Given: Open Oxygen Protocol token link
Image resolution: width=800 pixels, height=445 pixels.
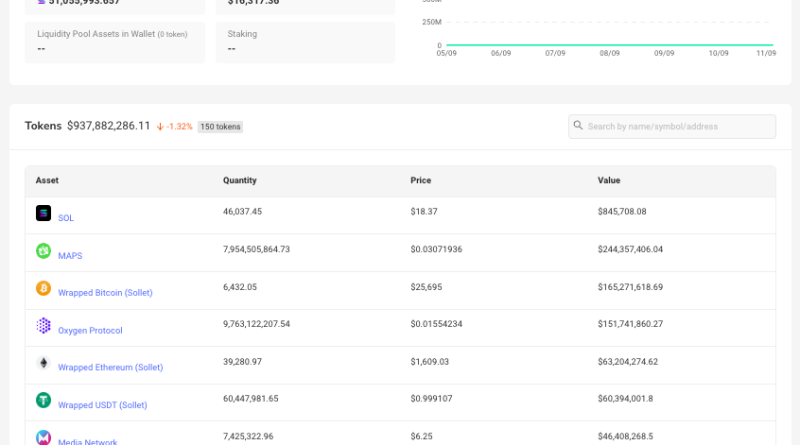Looking at the screenshot, I should click(x=90, y=331).
